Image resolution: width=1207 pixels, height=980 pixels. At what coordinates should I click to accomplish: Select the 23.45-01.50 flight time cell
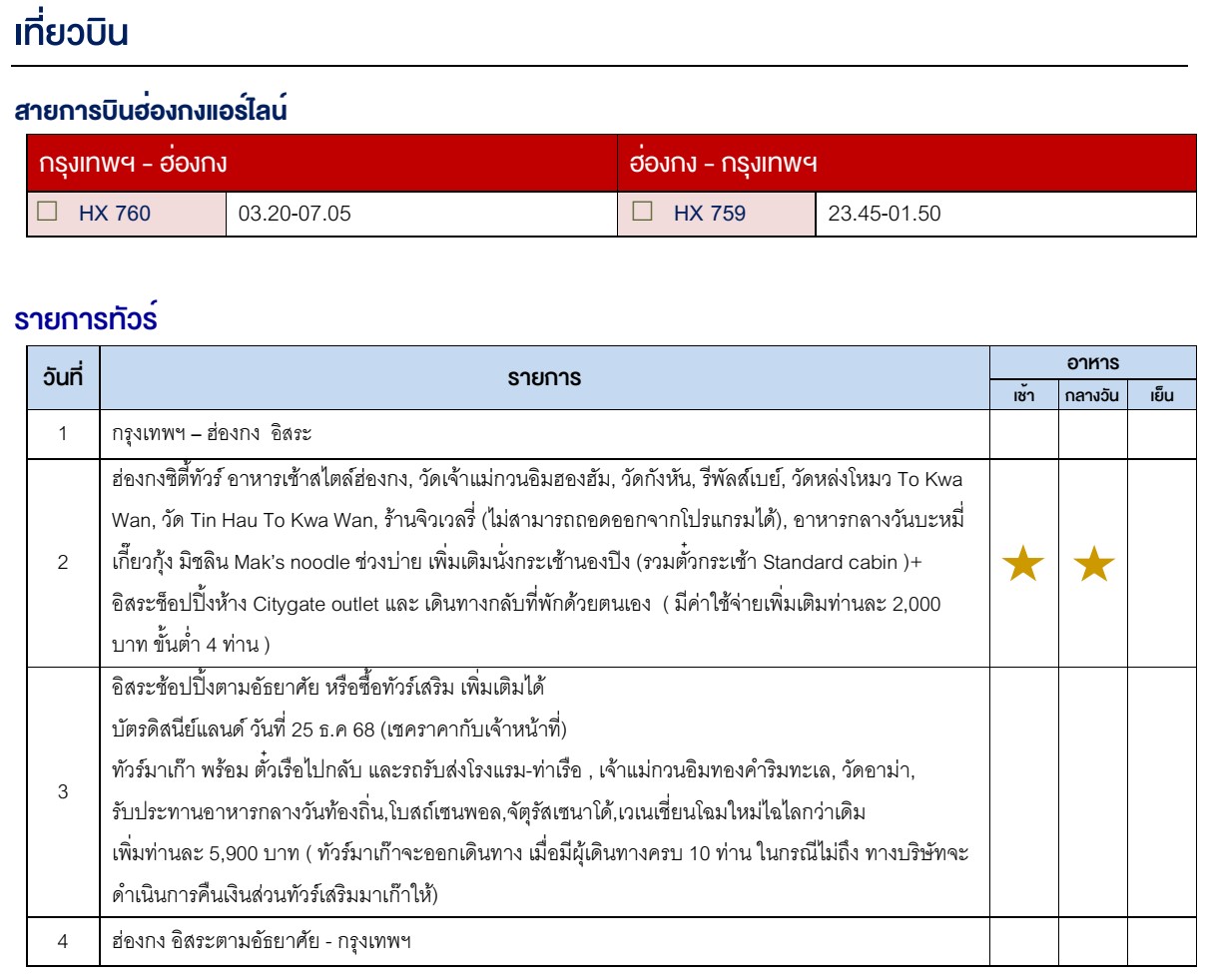884,214
